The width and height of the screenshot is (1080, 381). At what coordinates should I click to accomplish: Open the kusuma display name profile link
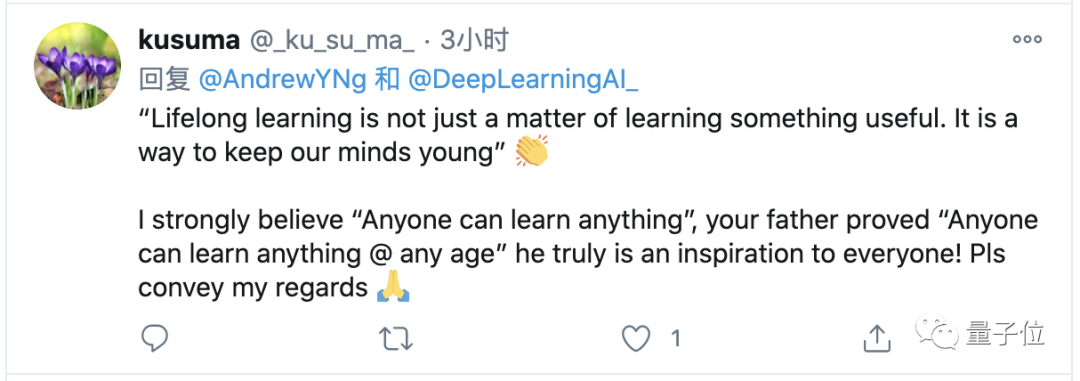[189, 41]
